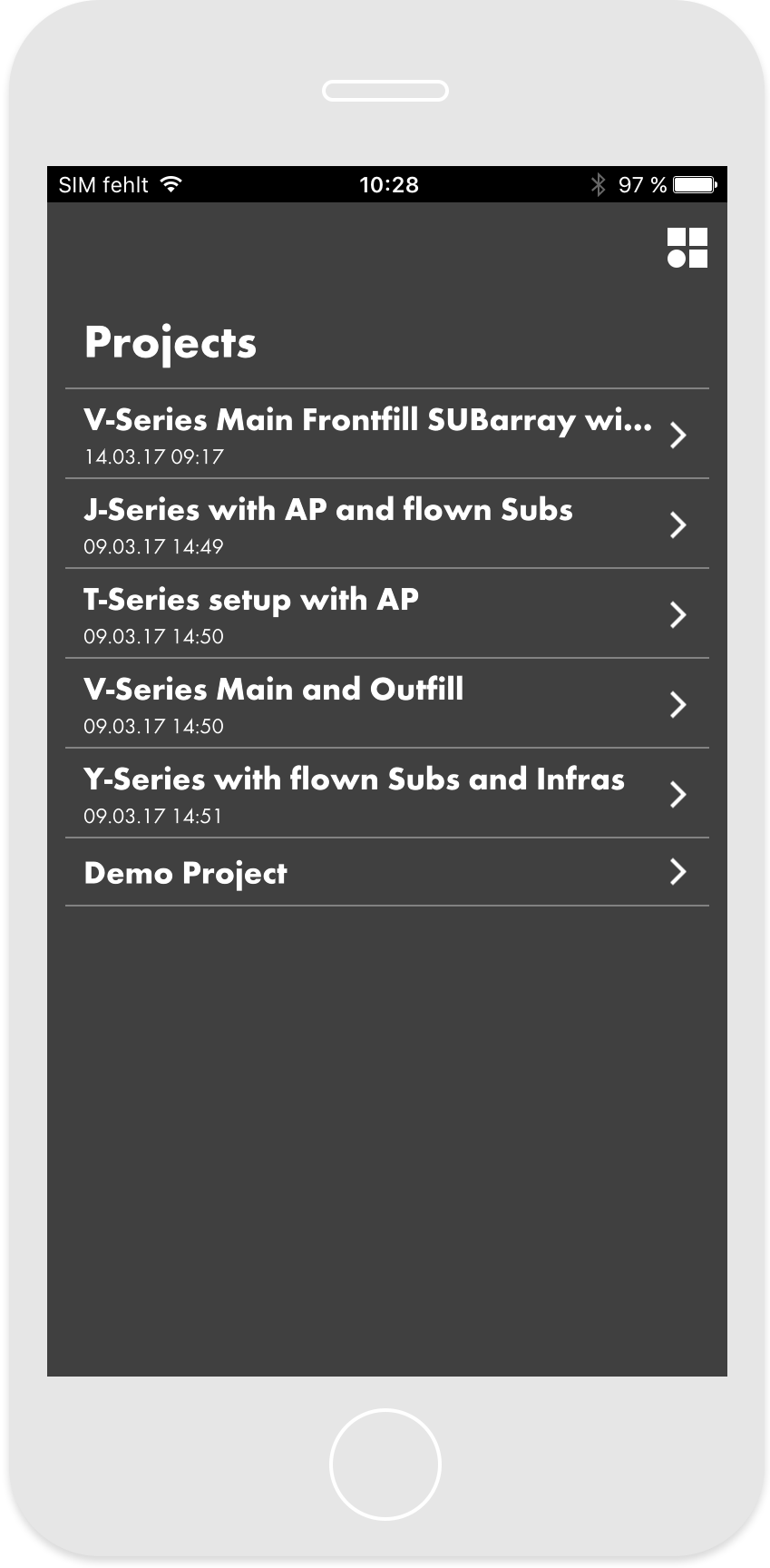Tap the battery indicator icon
Image resolution: width=770 pixels, height=1568 pixels.
pos(696,185)
